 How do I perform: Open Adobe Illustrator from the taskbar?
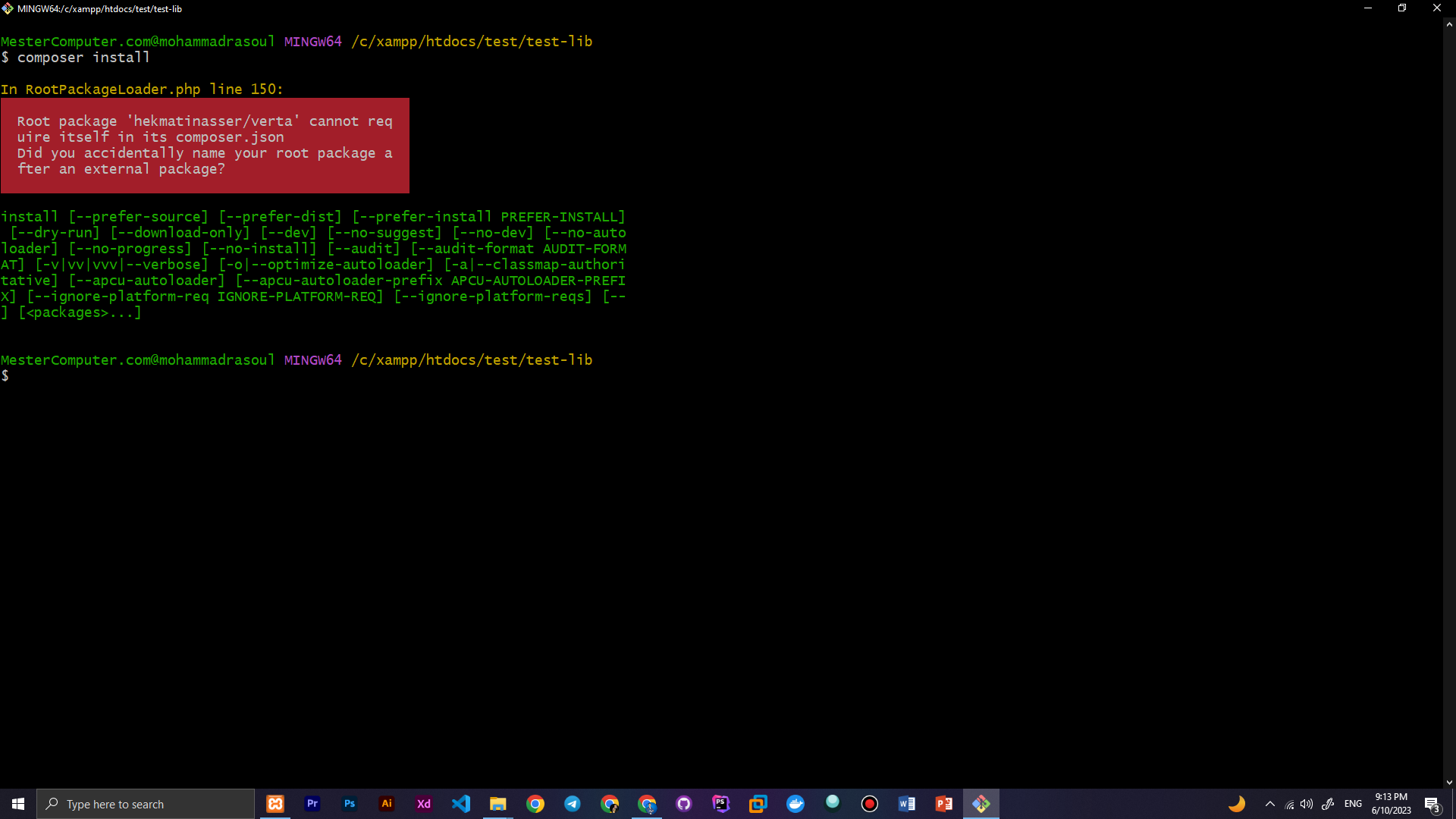pos(387,804)
